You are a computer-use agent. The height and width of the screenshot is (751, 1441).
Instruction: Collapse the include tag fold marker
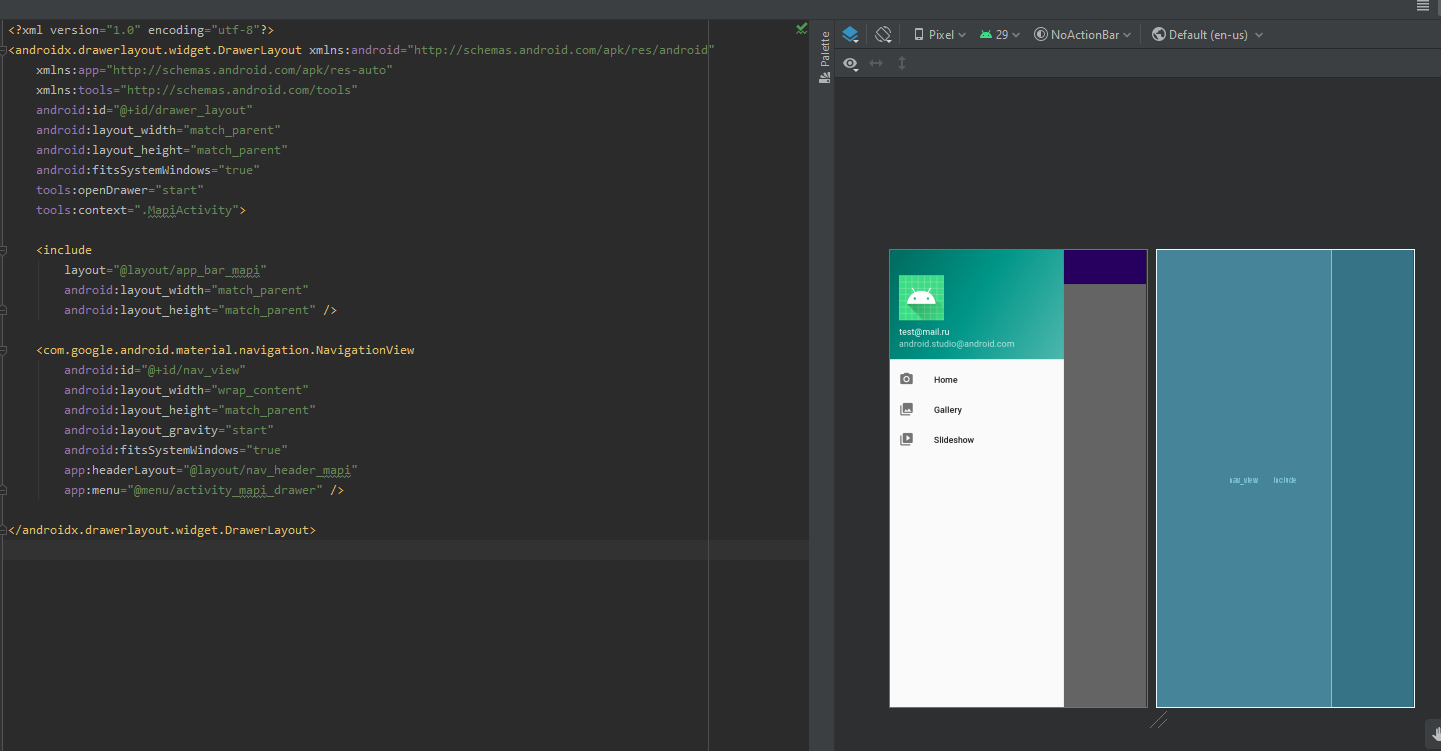coord(4,250)
